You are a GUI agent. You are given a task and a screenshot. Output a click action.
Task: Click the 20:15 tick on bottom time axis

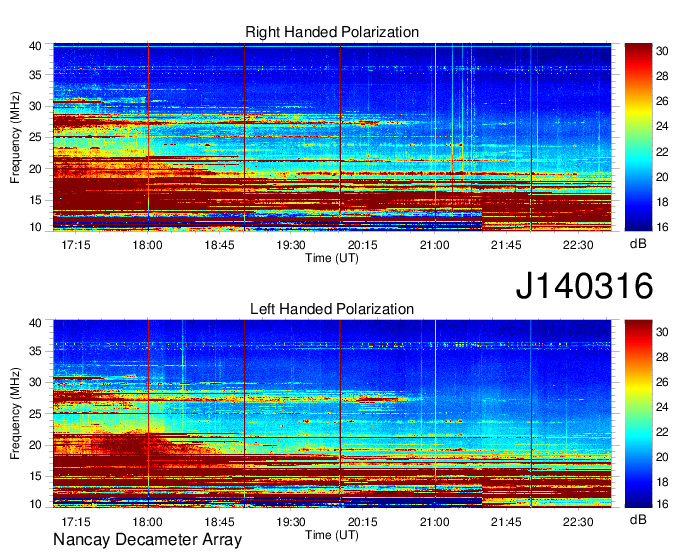(x=363, y=522)
